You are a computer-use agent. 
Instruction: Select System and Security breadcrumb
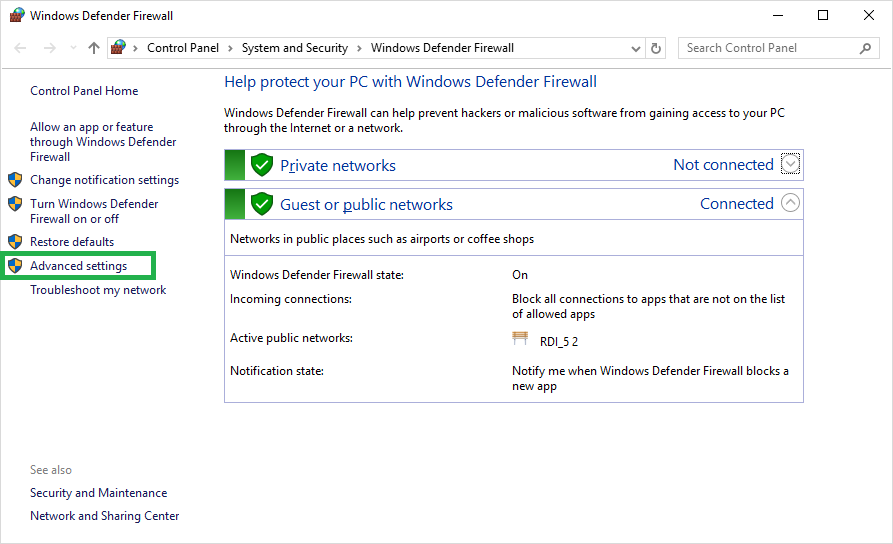(294, 48)
